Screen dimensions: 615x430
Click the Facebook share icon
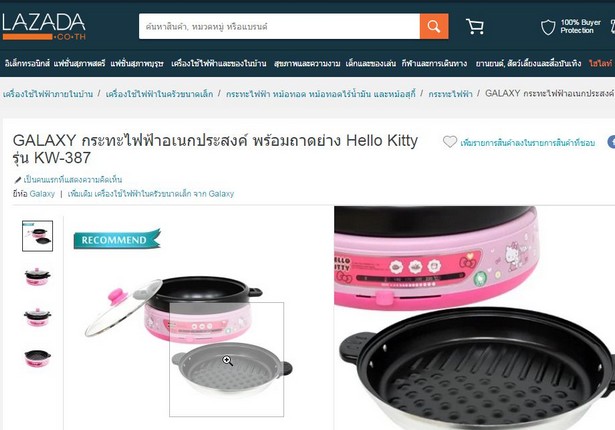pos(611,142)
